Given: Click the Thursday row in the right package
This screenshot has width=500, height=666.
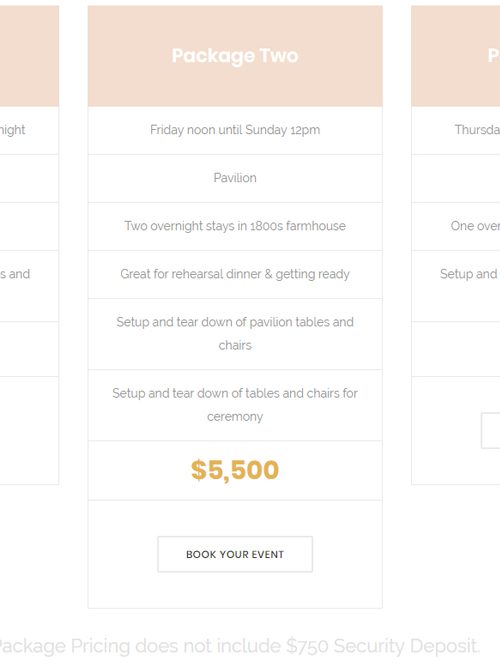Looking at the screenshot, I should tap(456, 130).
